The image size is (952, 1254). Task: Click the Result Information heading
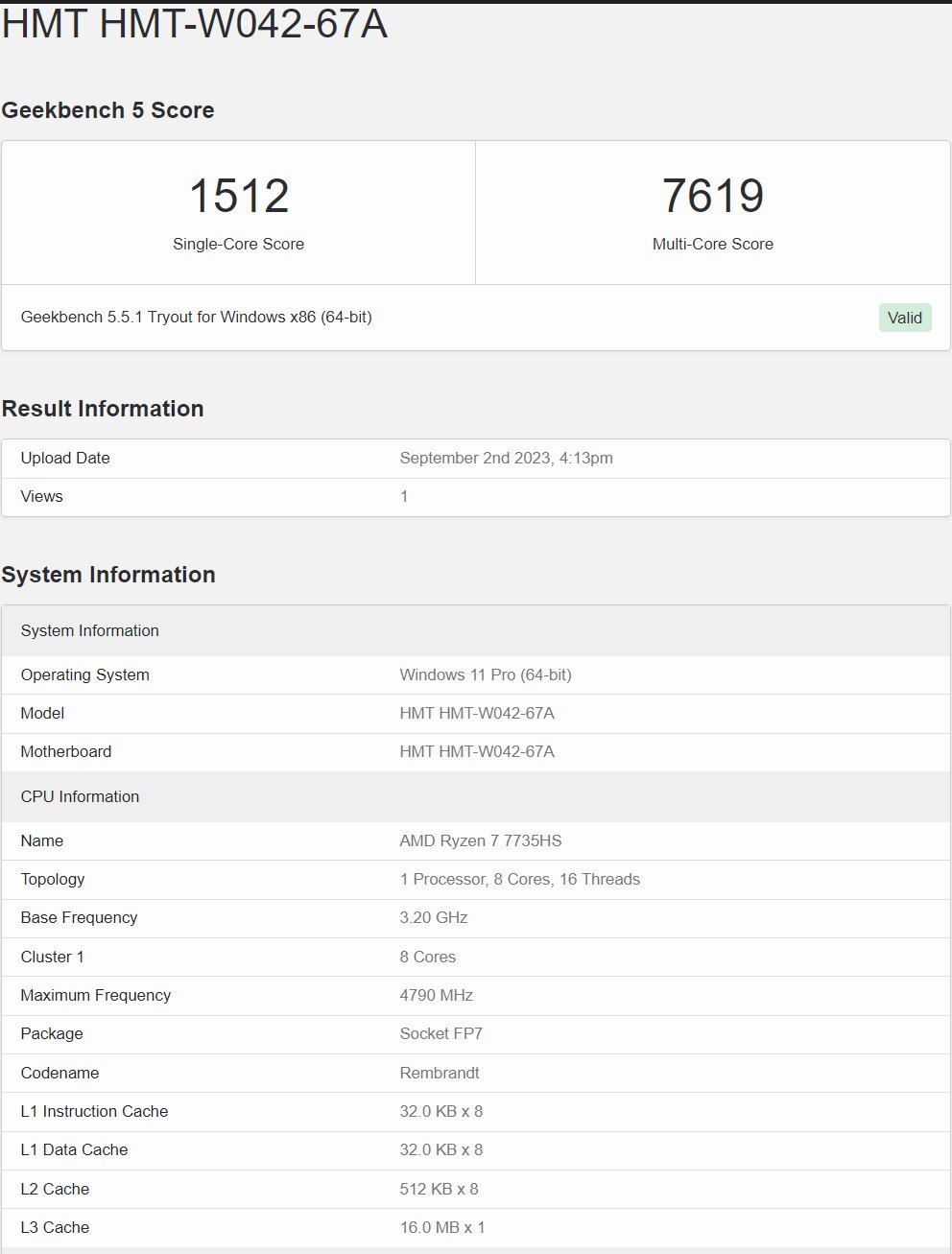(x=103, y=409)
